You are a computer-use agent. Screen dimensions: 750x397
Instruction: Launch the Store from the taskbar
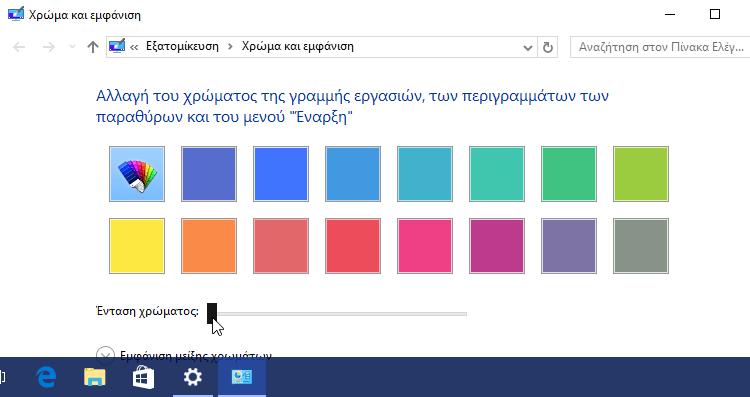[143, 377]
